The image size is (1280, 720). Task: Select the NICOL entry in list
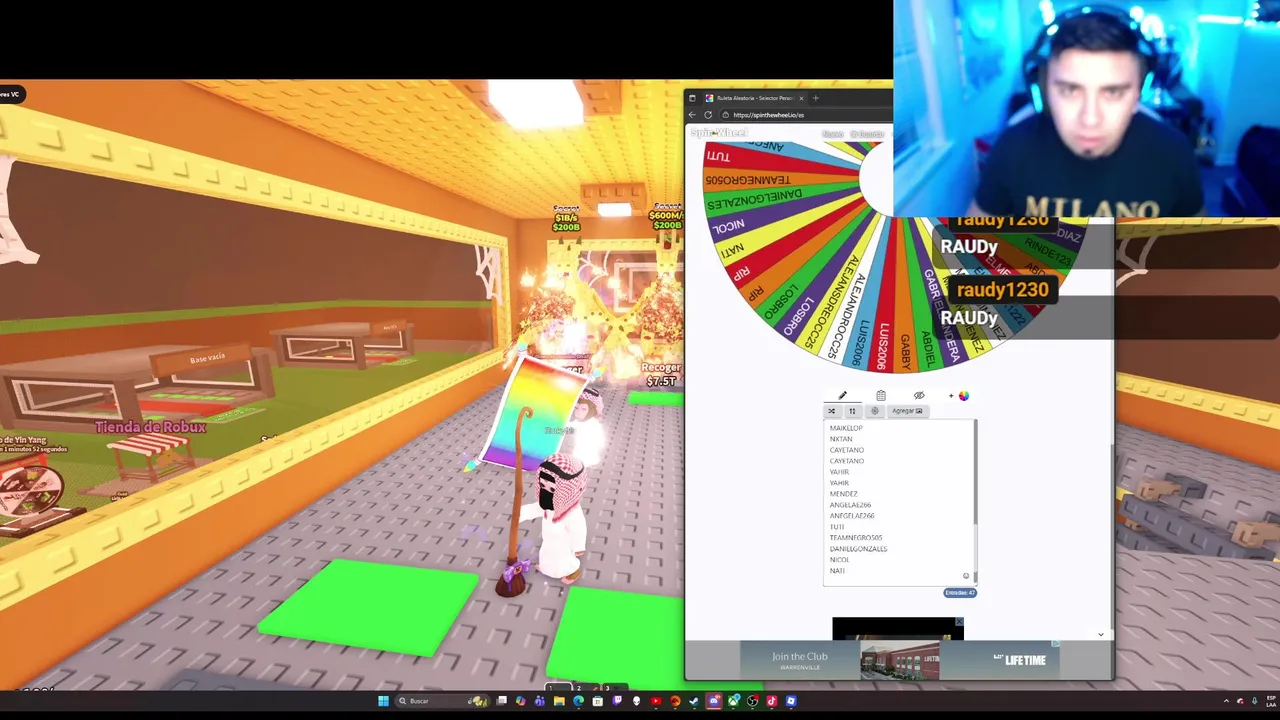point(839,560)
